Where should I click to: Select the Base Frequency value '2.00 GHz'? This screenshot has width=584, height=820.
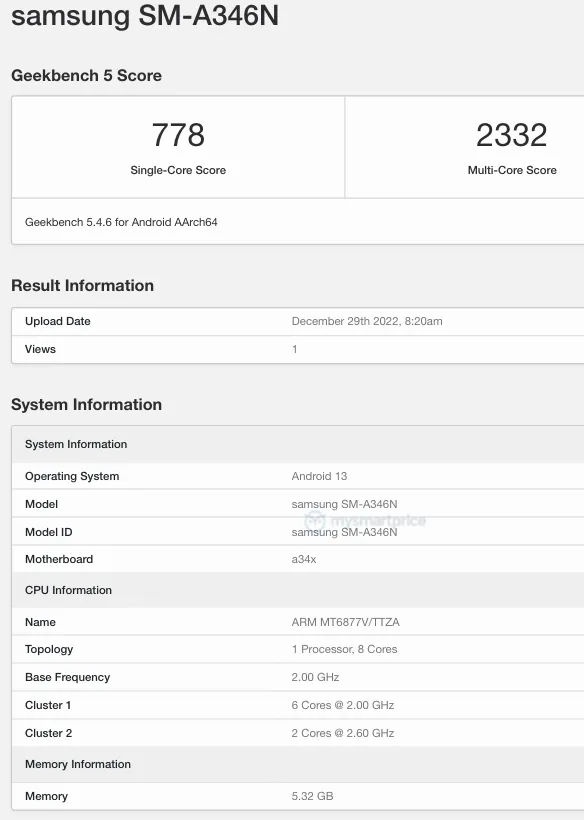pos(315,677)
